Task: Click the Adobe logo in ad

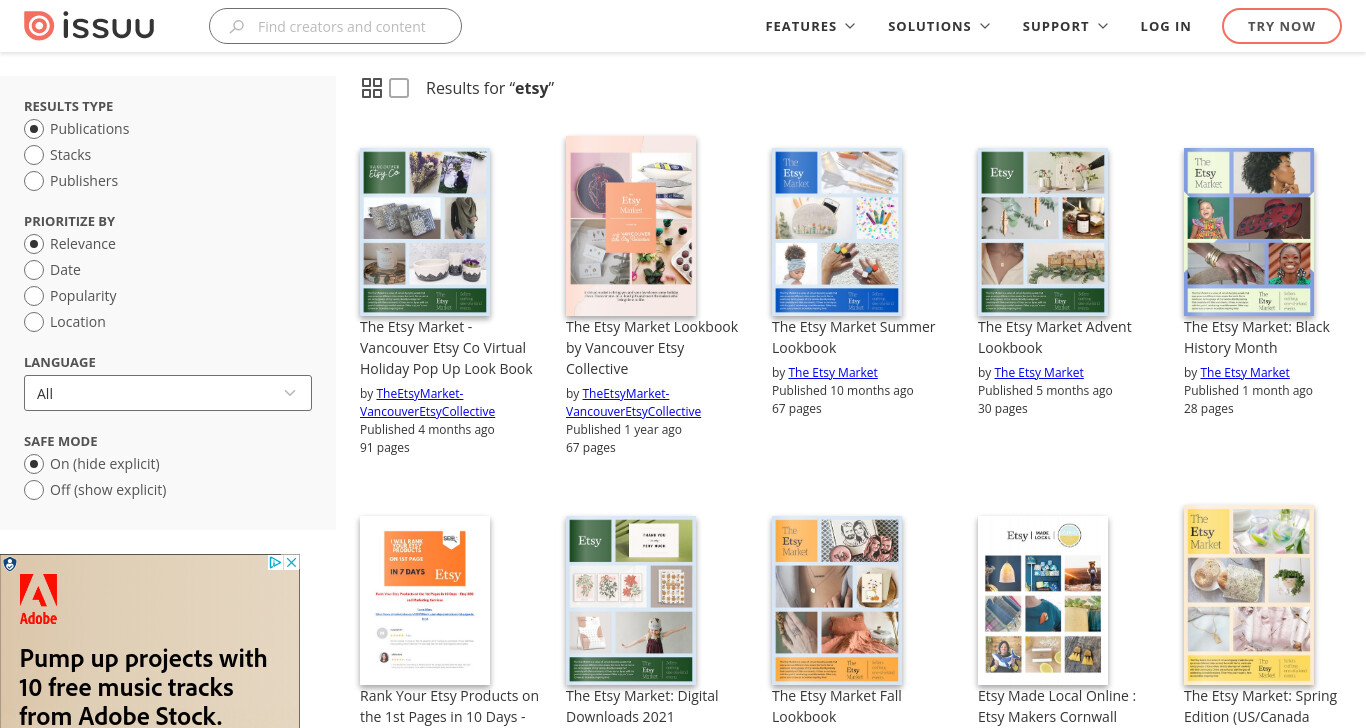Action: click(x=39, y=600)
